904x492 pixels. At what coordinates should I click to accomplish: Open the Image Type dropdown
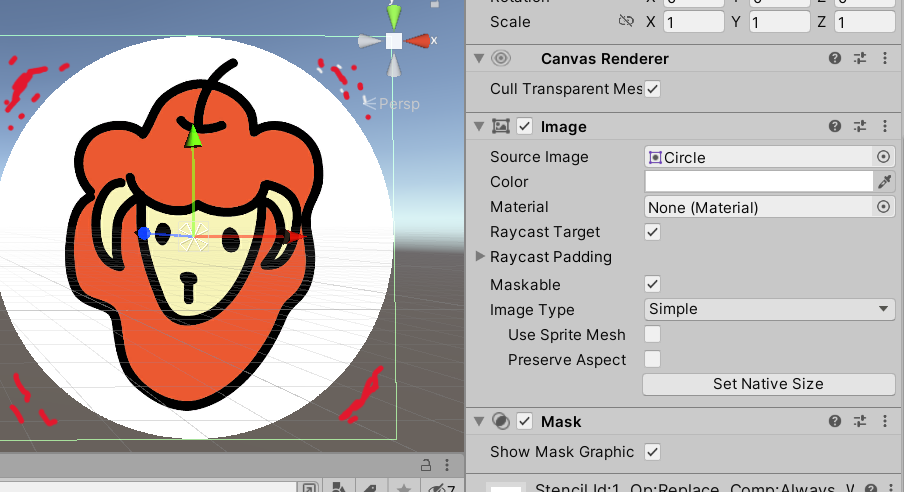tap(769, 309)
